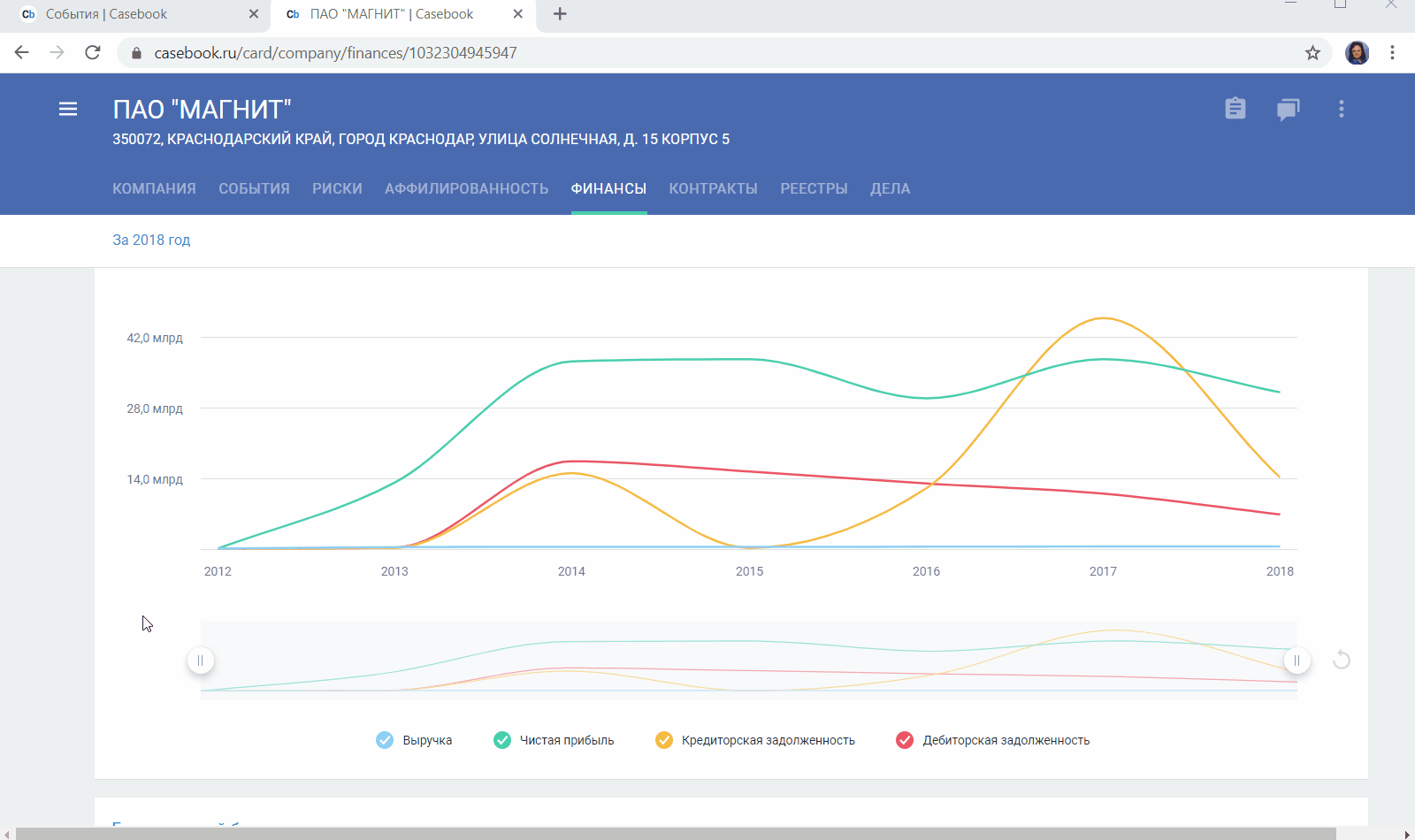Viewport: 1415px width, 840px height.
Task: Close the ПАО "МАГНИТ" | Casebook tab
Action: (518, 14)
